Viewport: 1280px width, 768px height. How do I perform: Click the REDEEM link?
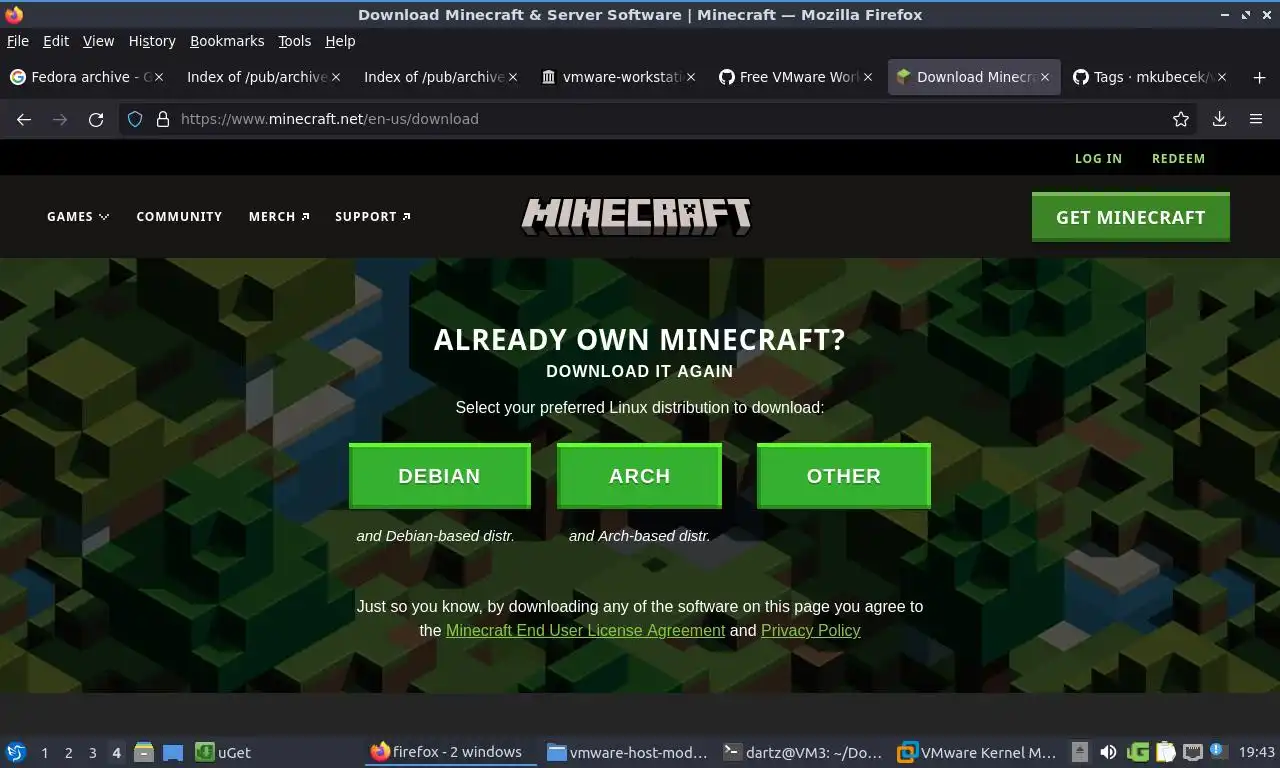1178,158
